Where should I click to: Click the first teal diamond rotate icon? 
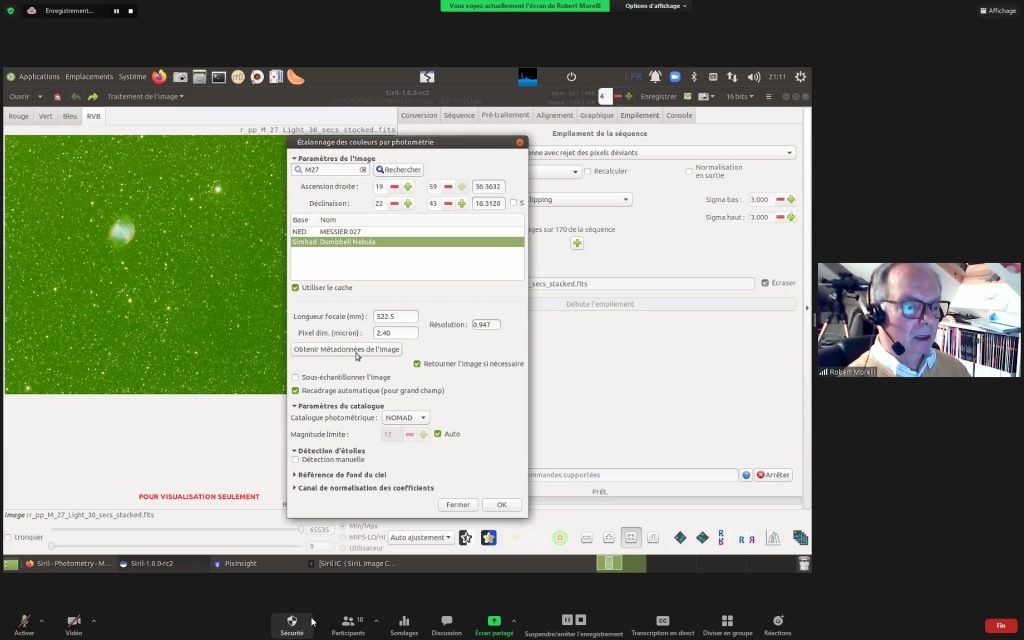[x=680, y=537]
